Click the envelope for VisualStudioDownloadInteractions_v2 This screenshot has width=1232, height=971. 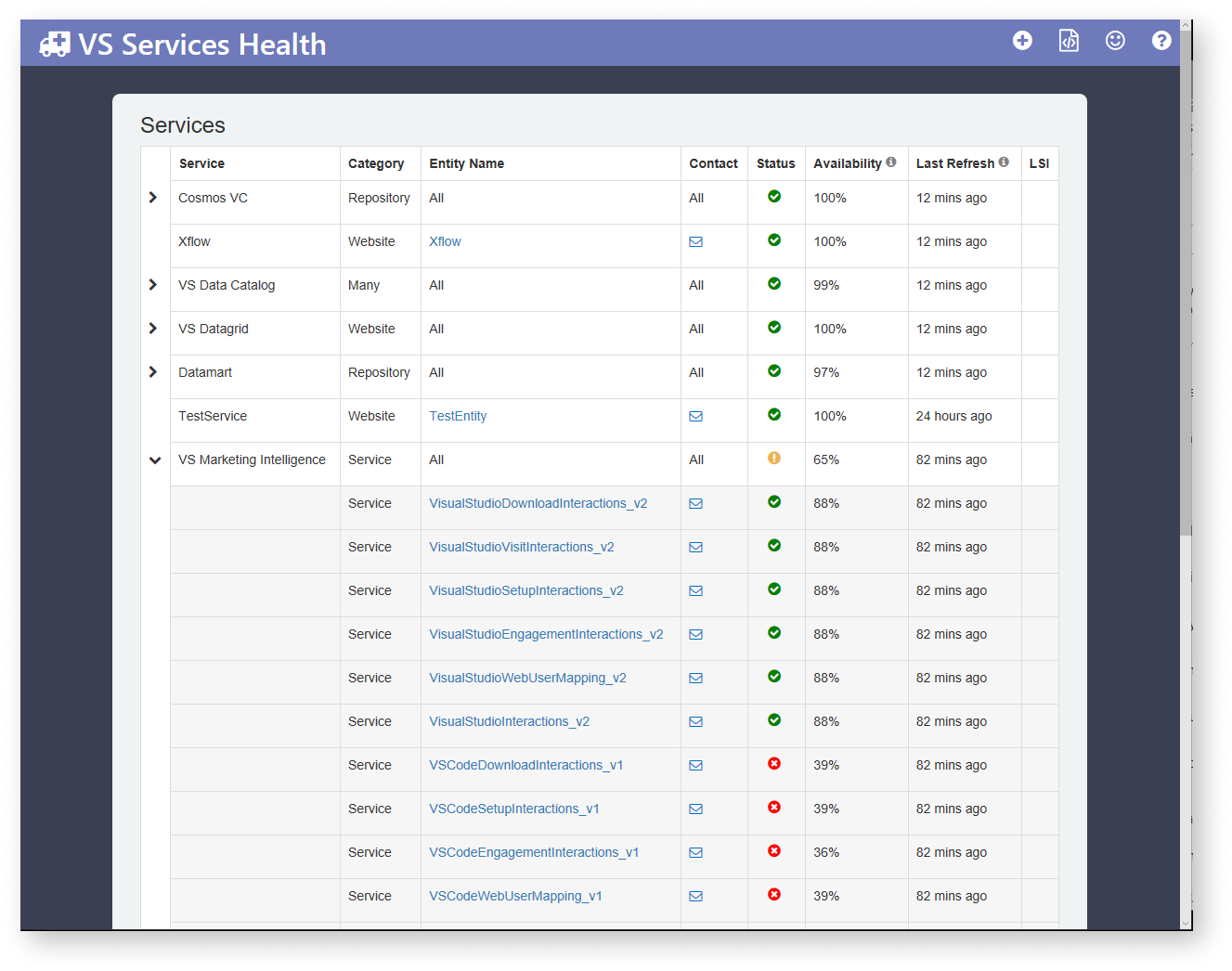point(695,503)
